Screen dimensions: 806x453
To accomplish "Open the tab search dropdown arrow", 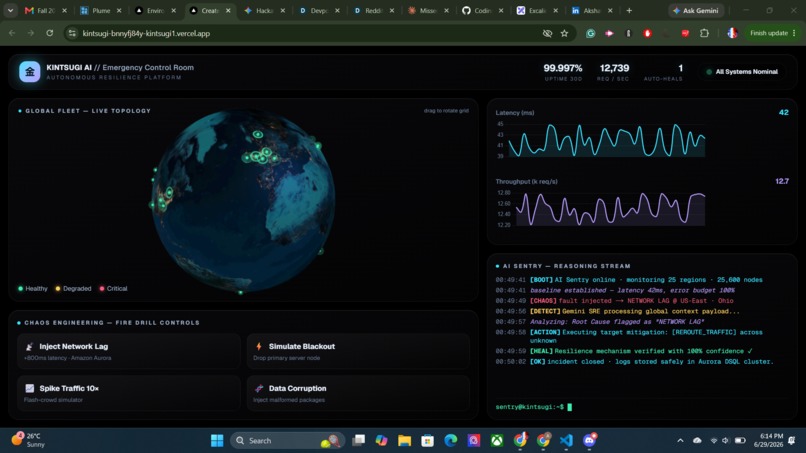I will pyautogui.click(x=10, y=10).
